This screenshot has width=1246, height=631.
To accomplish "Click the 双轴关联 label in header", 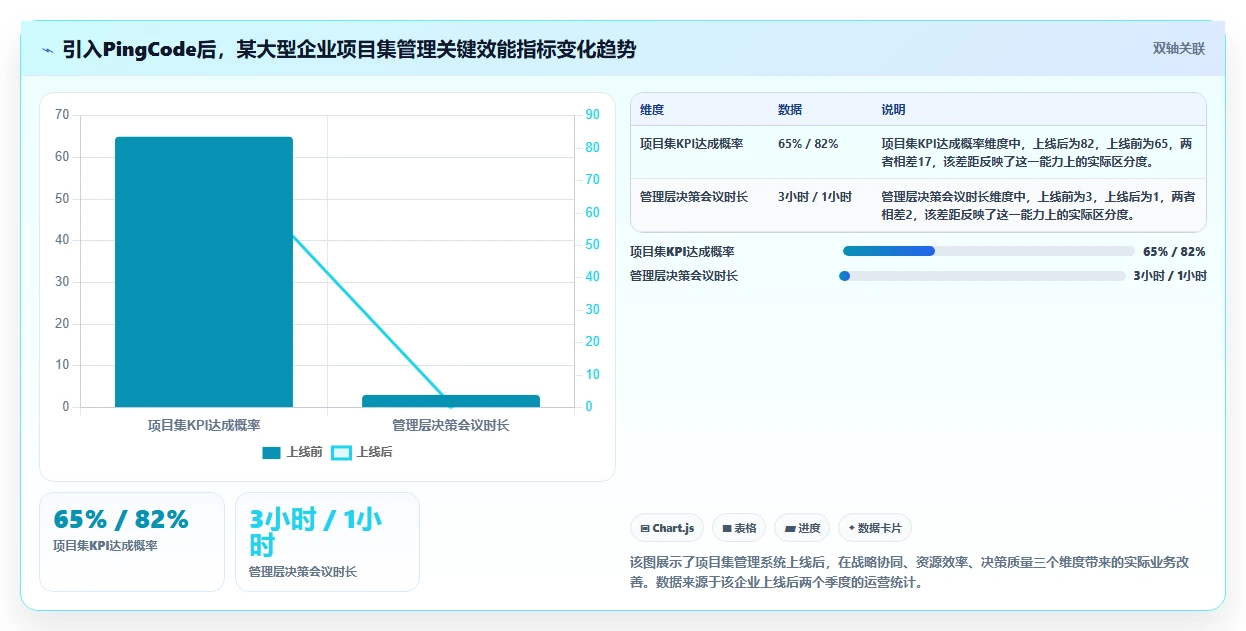I will (1179, 49).
